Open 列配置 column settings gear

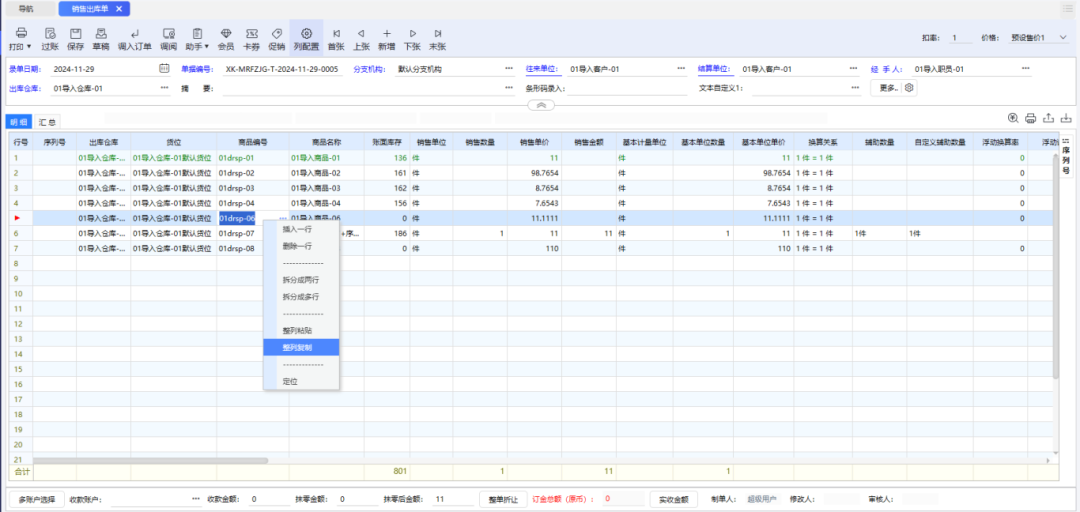click(306, 38)
